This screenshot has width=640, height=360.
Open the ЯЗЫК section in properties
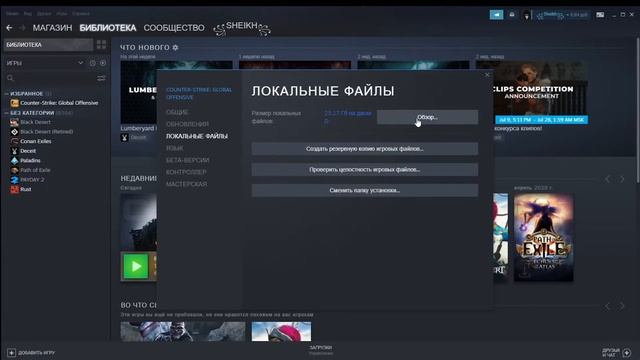click(x=175, y=148)
